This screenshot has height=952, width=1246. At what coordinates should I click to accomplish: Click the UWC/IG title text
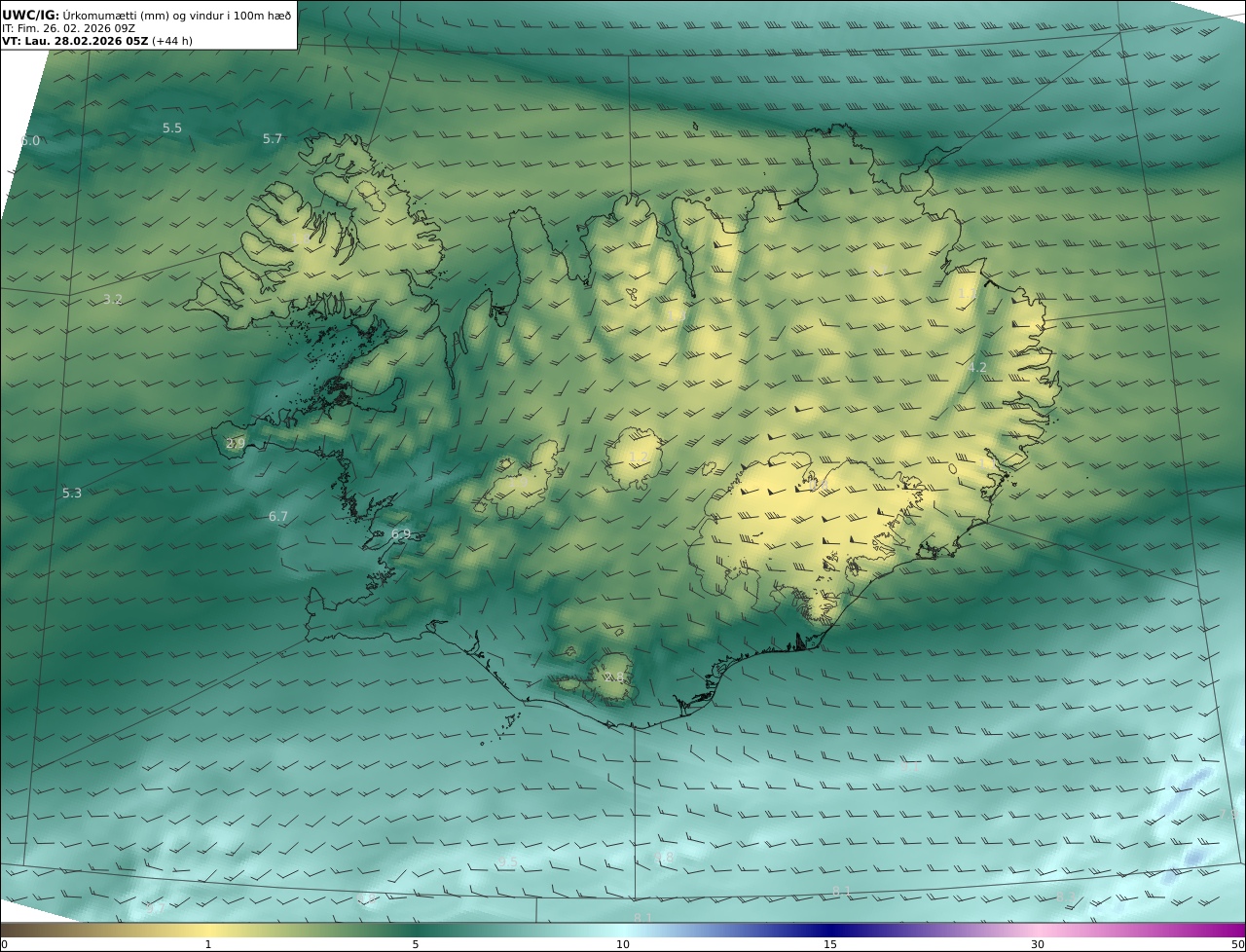pyautogui.click(x=31, y=15)
